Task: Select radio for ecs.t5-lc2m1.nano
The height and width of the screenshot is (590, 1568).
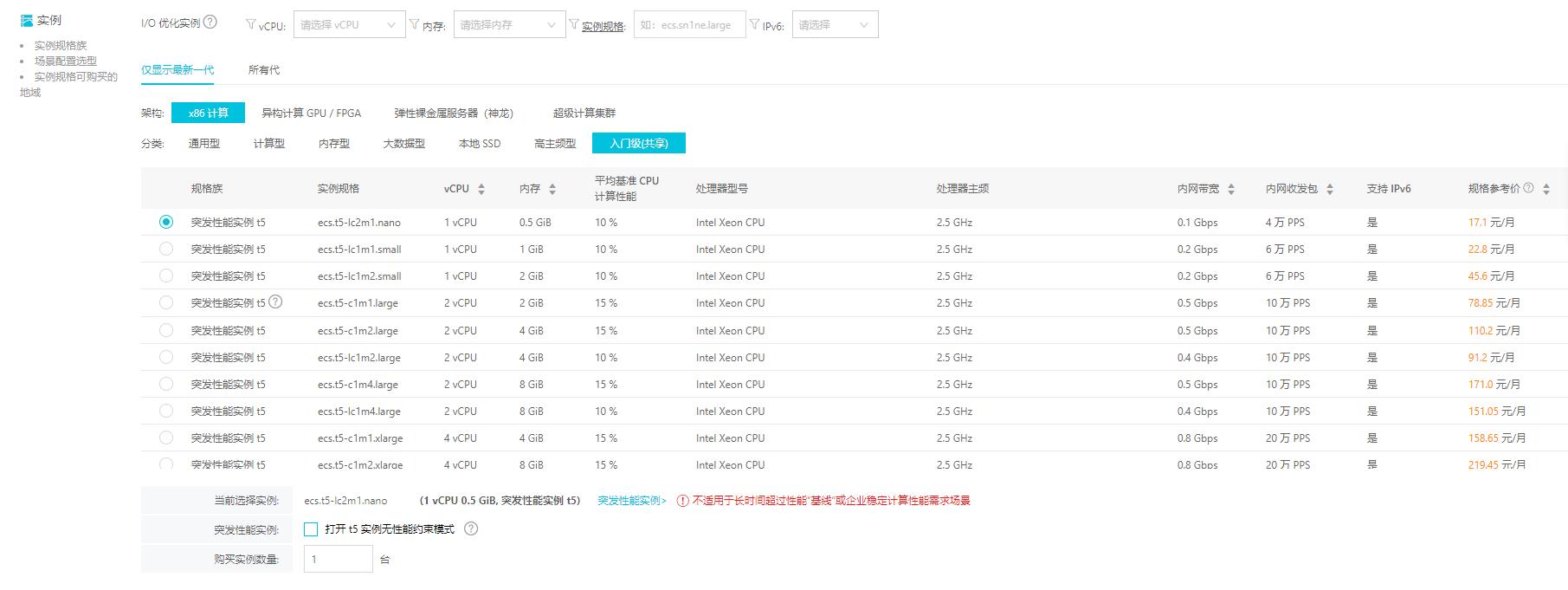Action: (x=166, y=222)
